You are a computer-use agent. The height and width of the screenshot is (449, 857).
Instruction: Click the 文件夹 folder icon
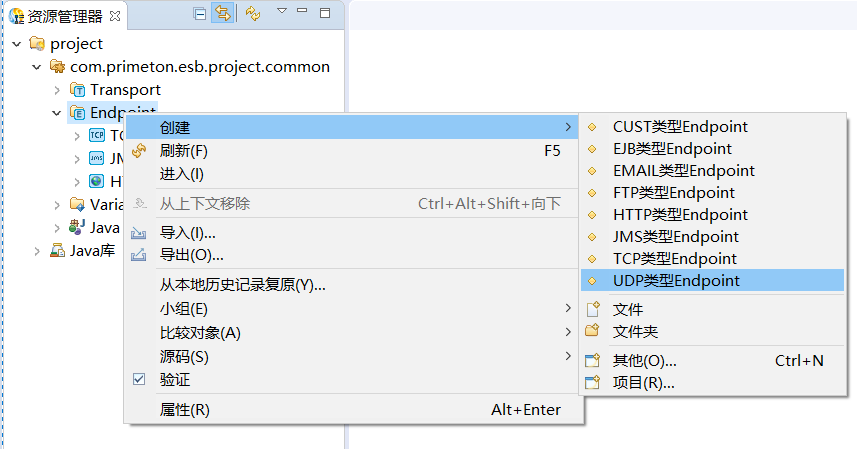592,331
